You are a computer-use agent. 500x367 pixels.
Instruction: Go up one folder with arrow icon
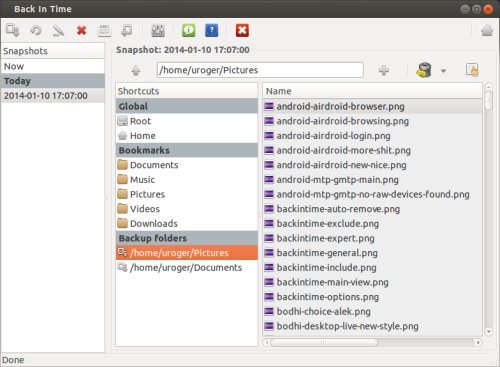(x=136, y=70)
